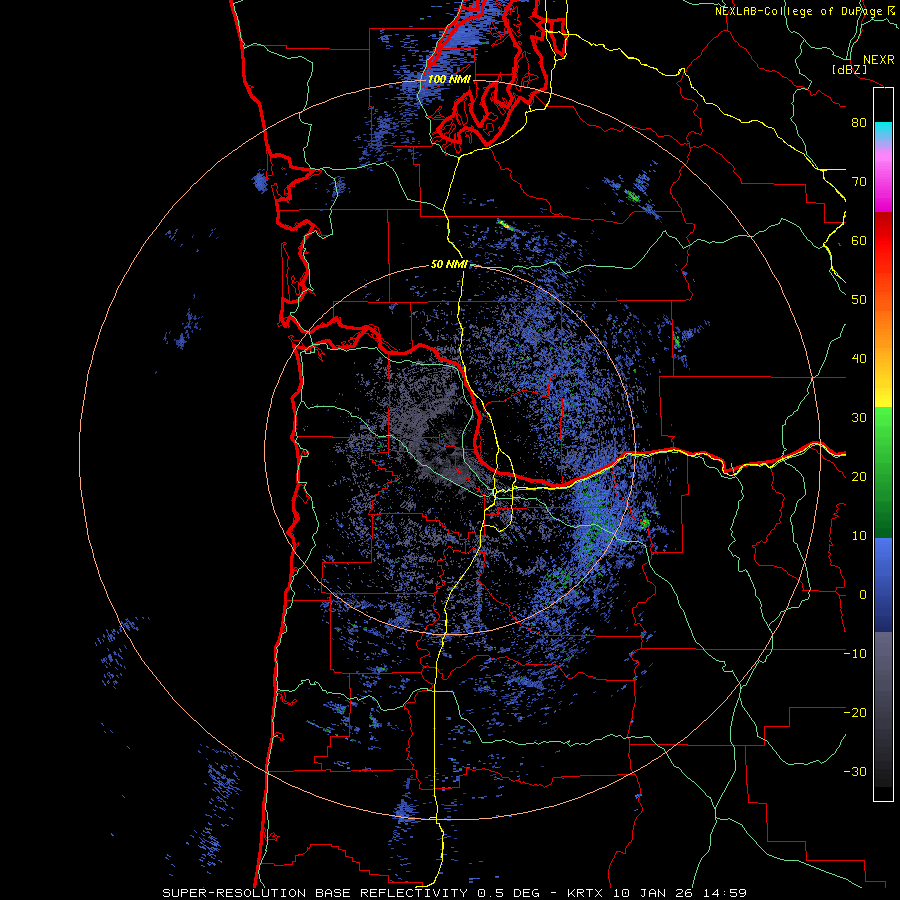
Task: Click the 10 JAN 26 date in caption
Action: coord(655,893)
